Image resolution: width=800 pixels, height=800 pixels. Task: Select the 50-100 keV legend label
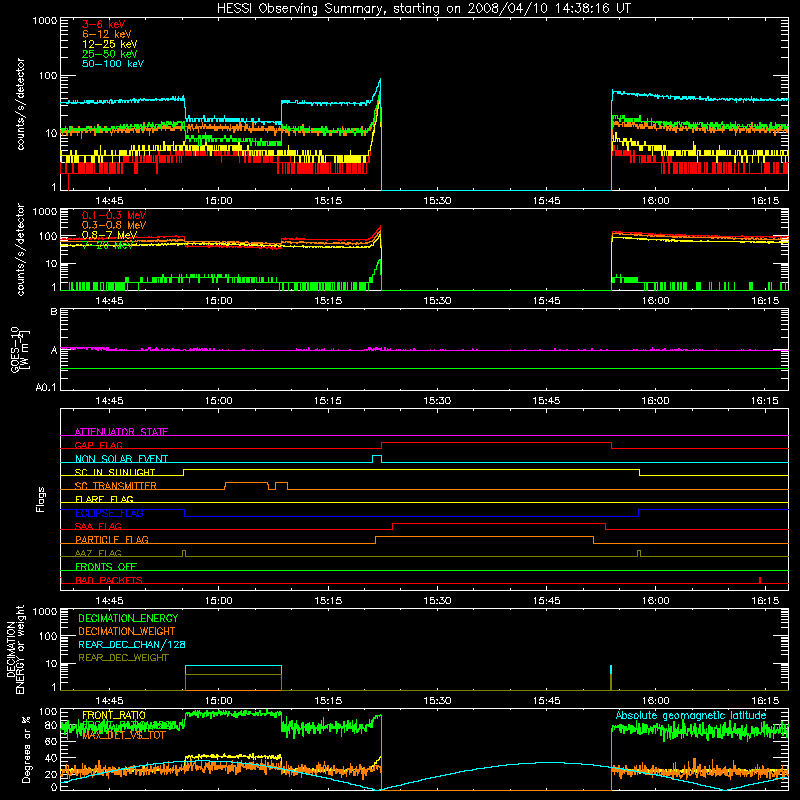113,64
